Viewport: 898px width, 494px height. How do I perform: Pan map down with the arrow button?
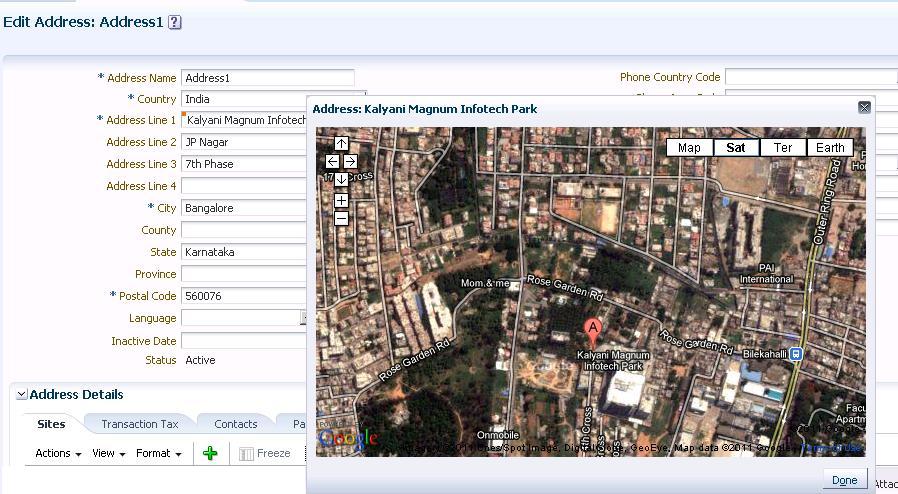(341, 179)
